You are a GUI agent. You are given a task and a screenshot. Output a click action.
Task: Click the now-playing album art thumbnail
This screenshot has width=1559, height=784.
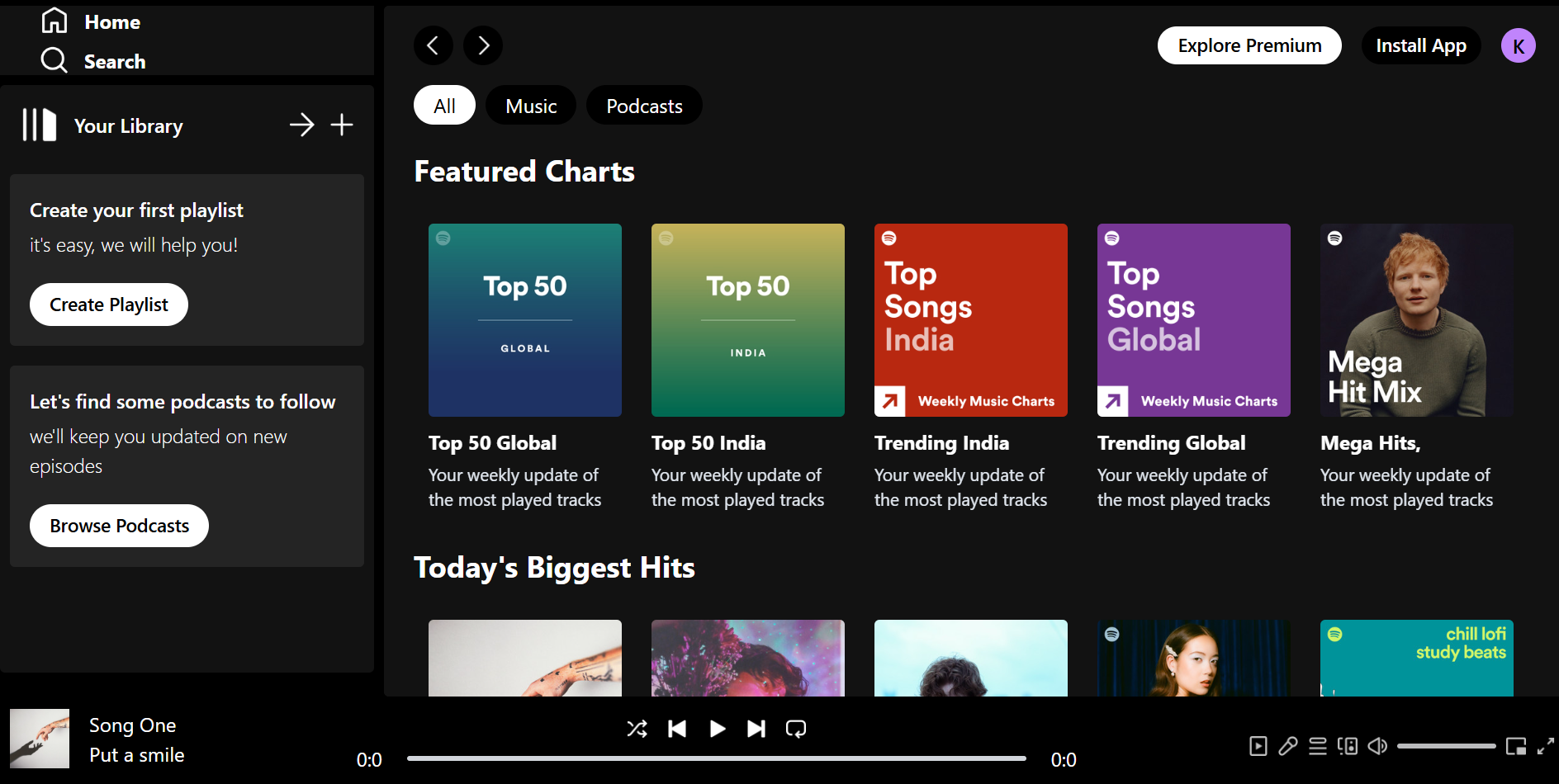click(x=40, y=739)
